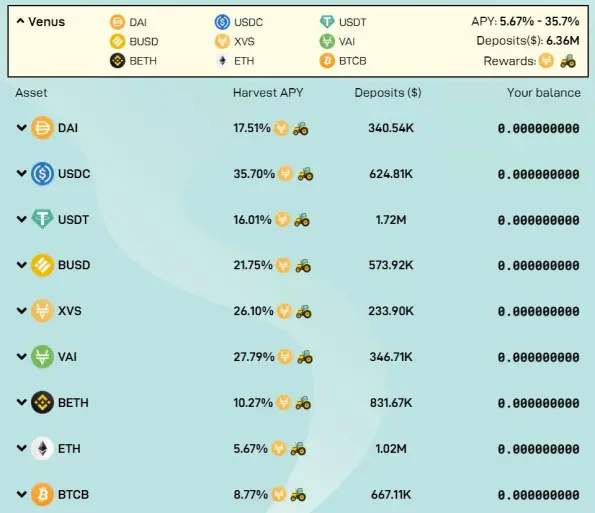
Task: Click the 340.54K deposits value for DAI
Action: click(x=391, y=128)
